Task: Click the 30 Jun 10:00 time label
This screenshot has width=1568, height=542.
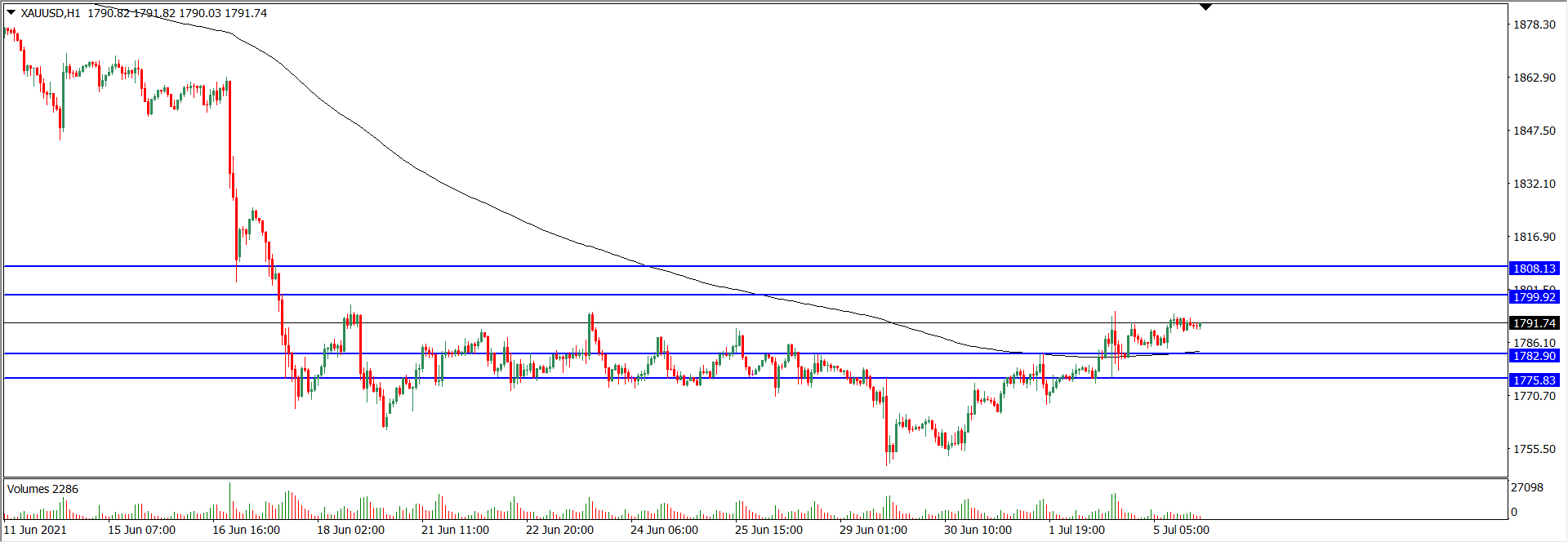Action: pyautogui.click(x=978, y=530)
